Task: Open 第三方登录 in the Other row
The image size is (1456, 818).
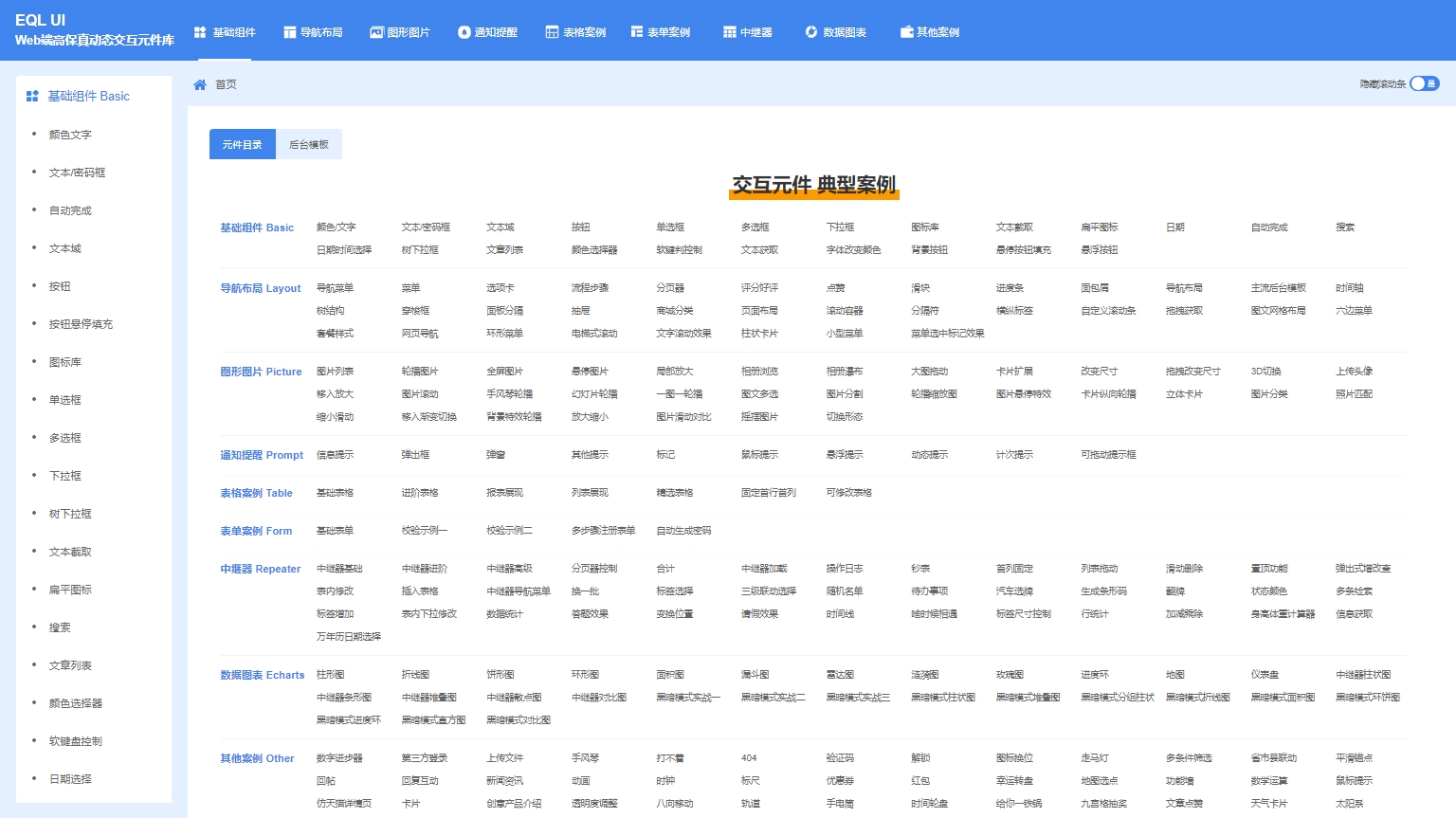Action: click(425, 758)
